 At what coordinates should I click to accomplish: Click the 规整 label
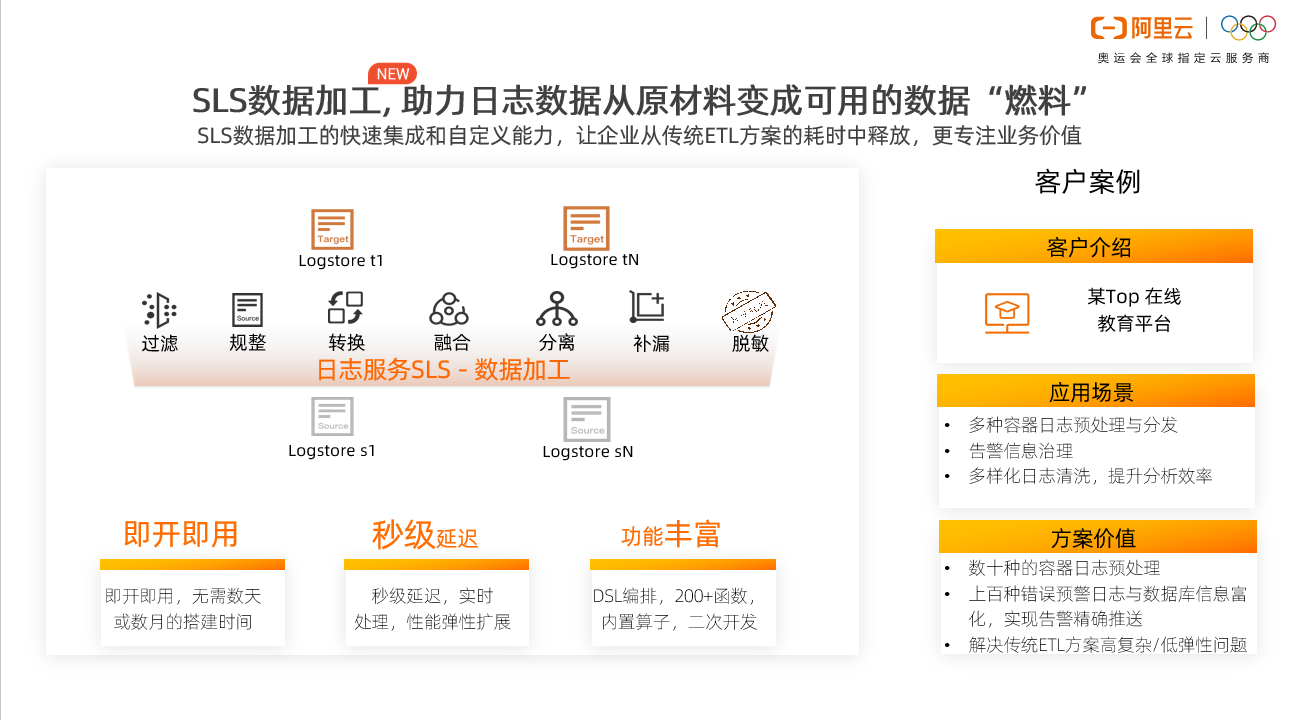247,343
